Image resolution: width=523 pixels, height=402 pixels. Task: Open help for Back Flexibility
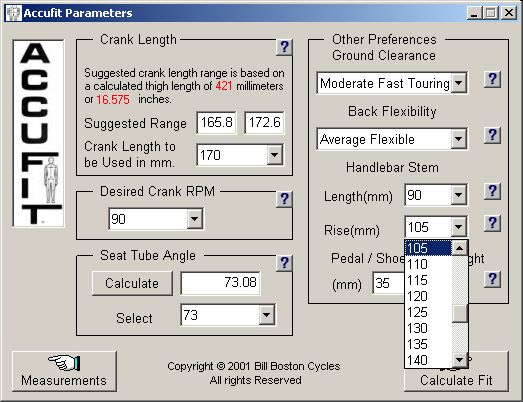pos(493,135)
